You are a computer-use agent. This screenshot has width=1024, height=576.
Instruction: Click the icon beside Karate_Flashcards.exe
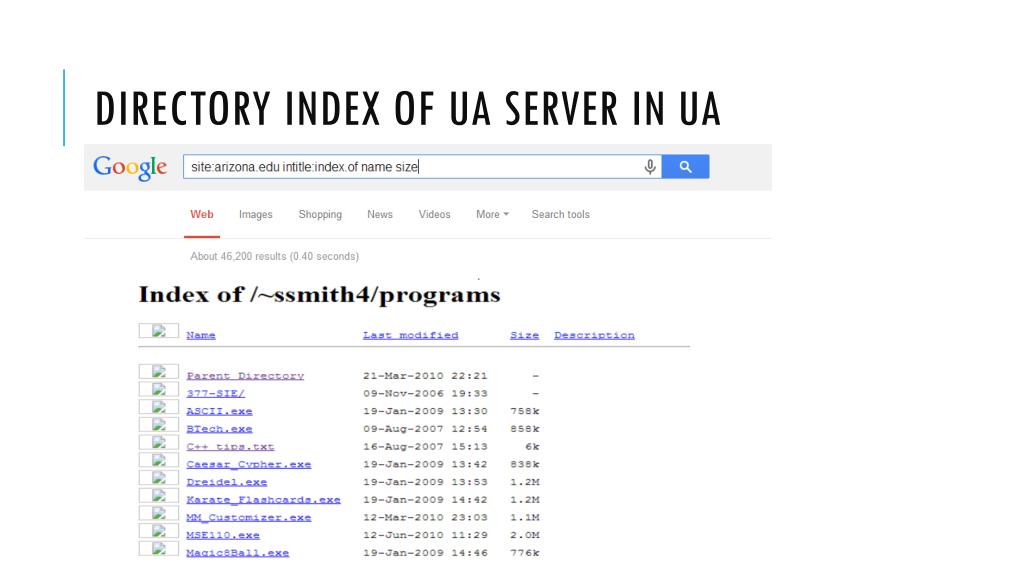click(x=159, y=495)
